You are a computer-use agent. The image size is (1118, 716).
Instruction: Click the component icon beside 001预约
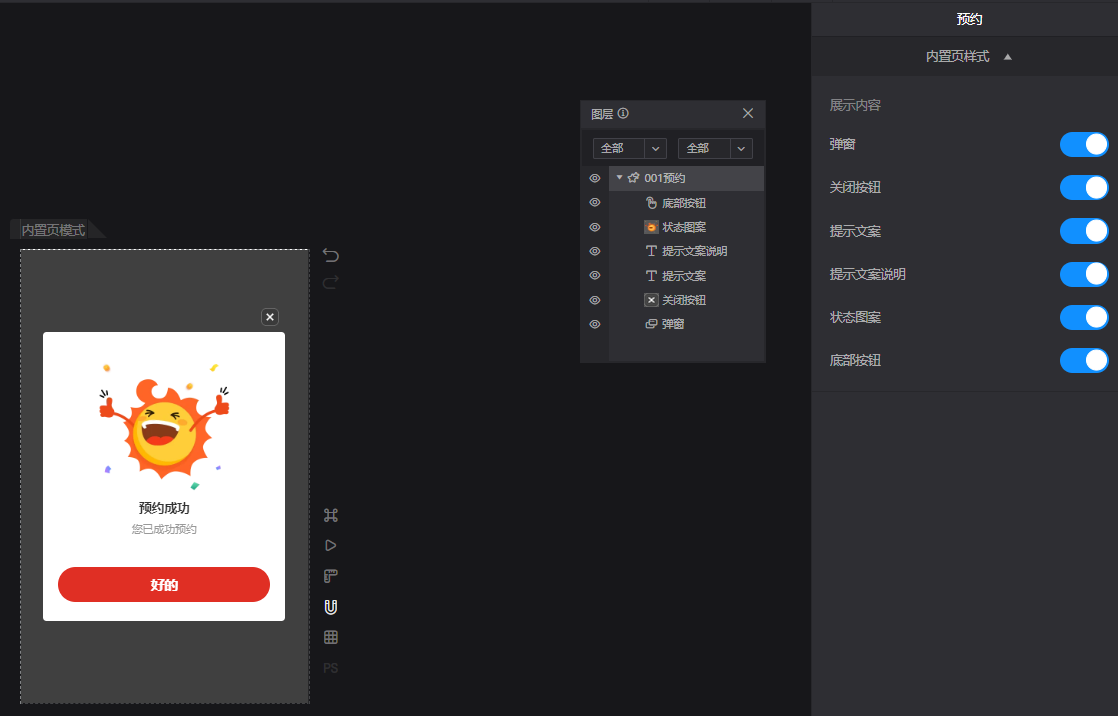(633, 178)
